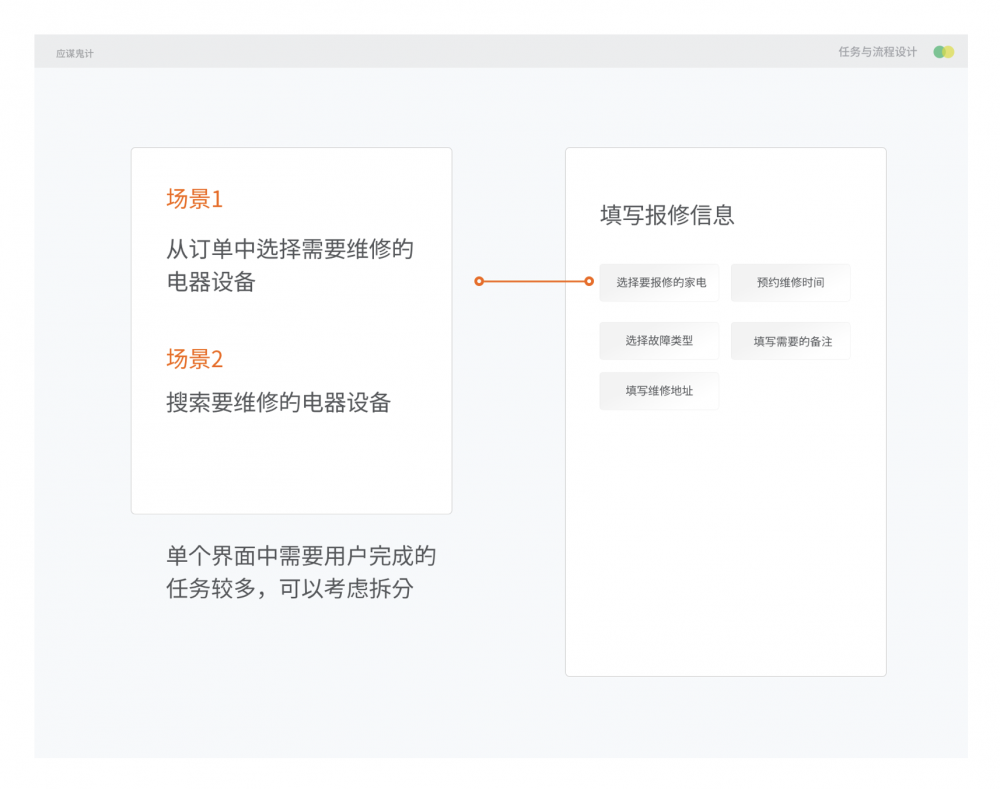Screen dimensions: 1000x789
Task: Click the 填写报修信息 title
Action: click(667, 215)
